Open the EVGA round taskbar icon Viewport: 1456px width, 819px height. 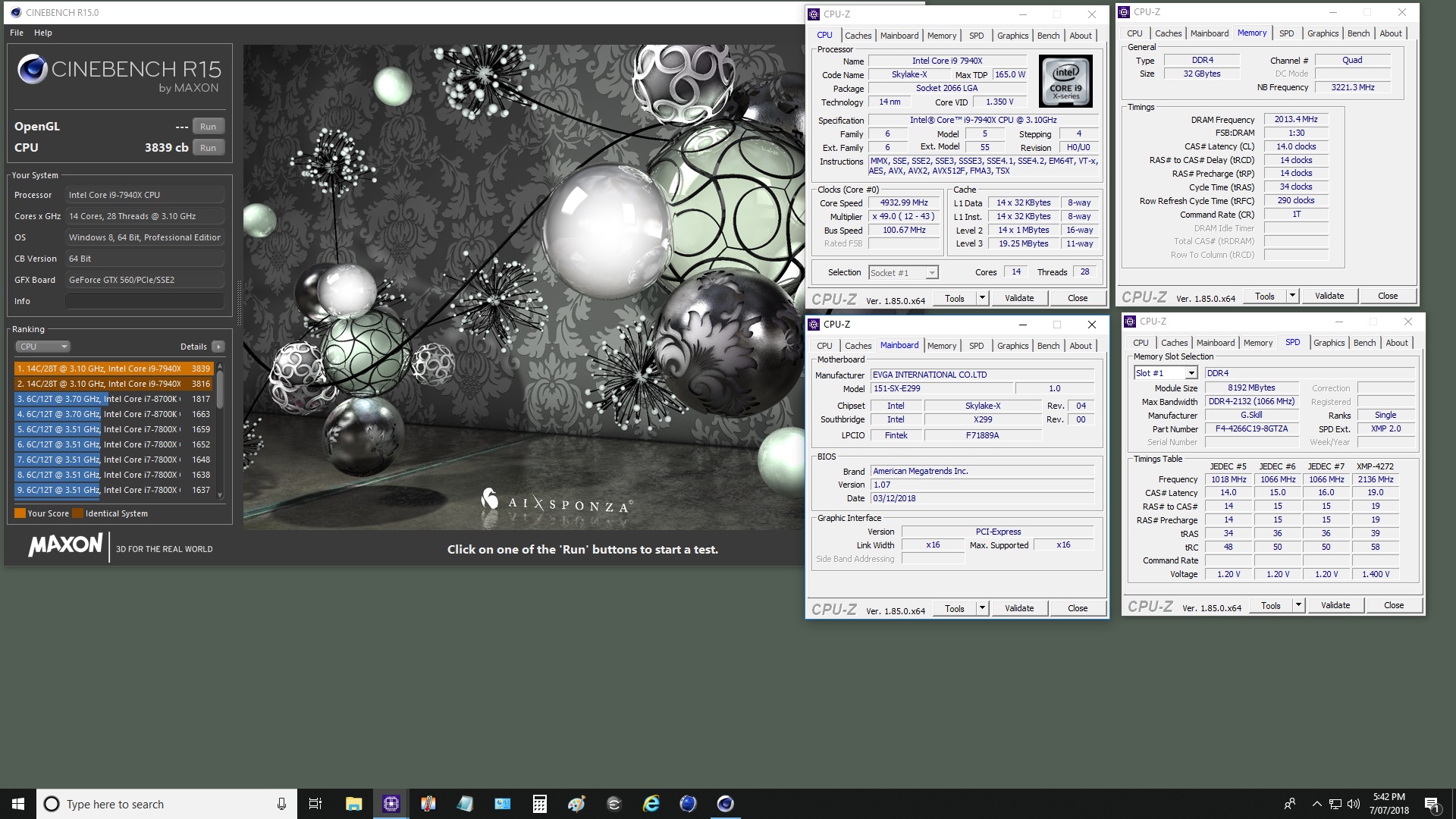coord(614,804)
